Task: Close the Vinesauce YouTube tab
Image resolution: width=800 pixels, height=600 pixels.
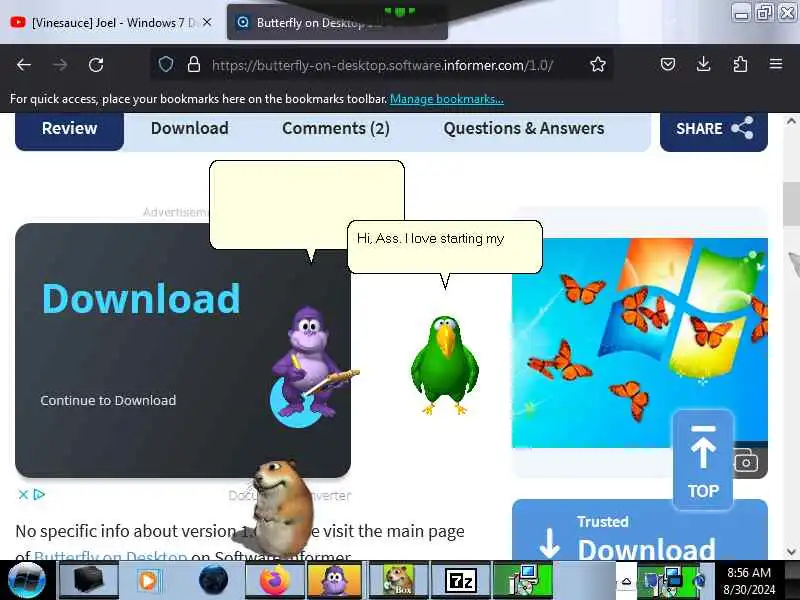Action: pos(207,22)
